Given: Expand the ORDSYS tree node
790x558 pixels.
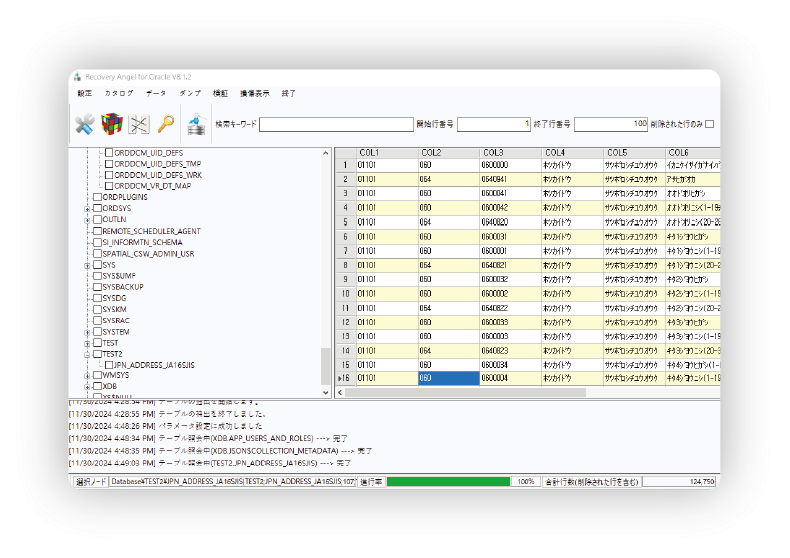Looking at the screenshot, I should 87,209.
